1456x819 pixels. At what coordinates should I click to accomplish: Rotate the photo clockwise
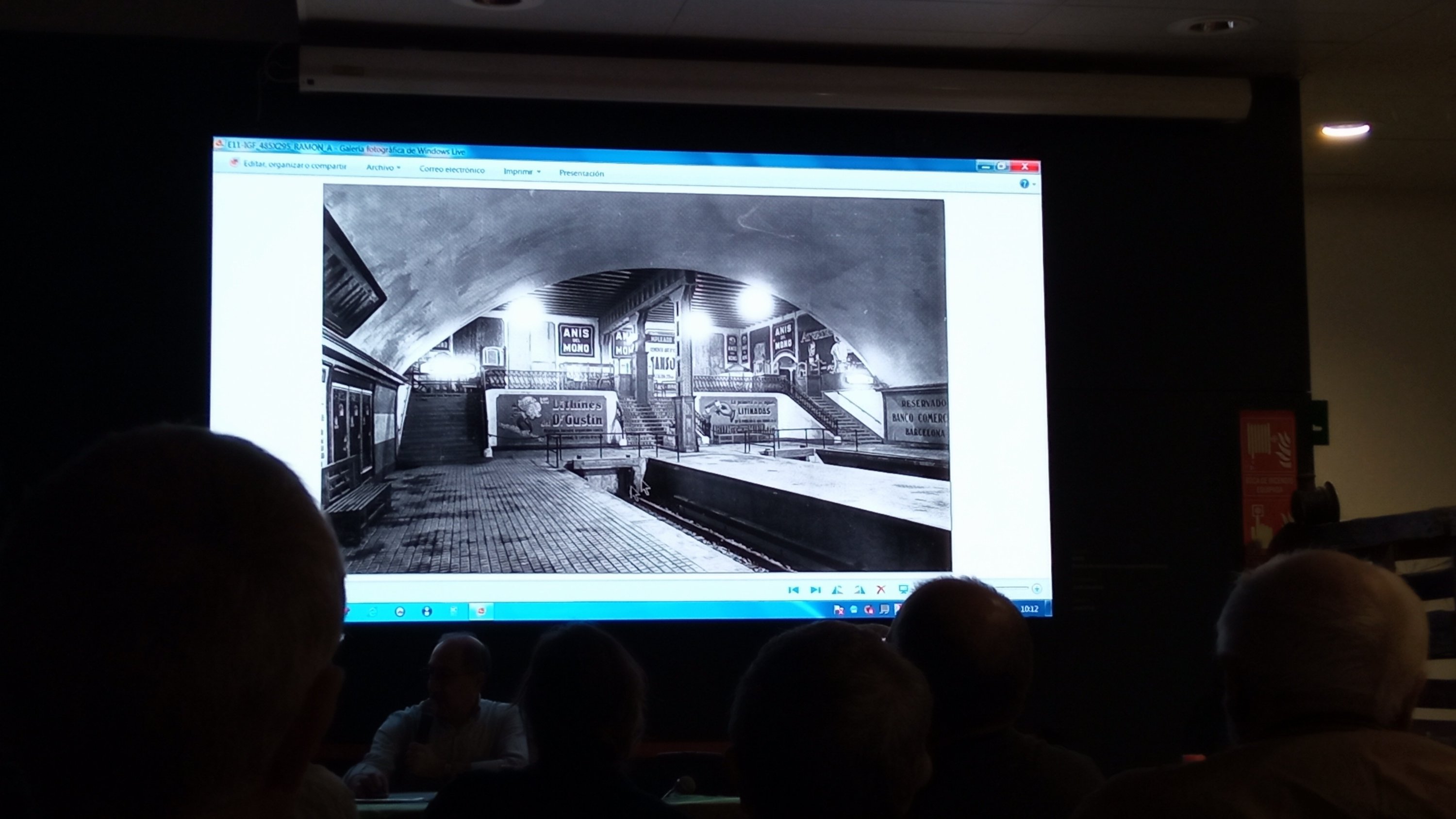(x=859, y=590)
